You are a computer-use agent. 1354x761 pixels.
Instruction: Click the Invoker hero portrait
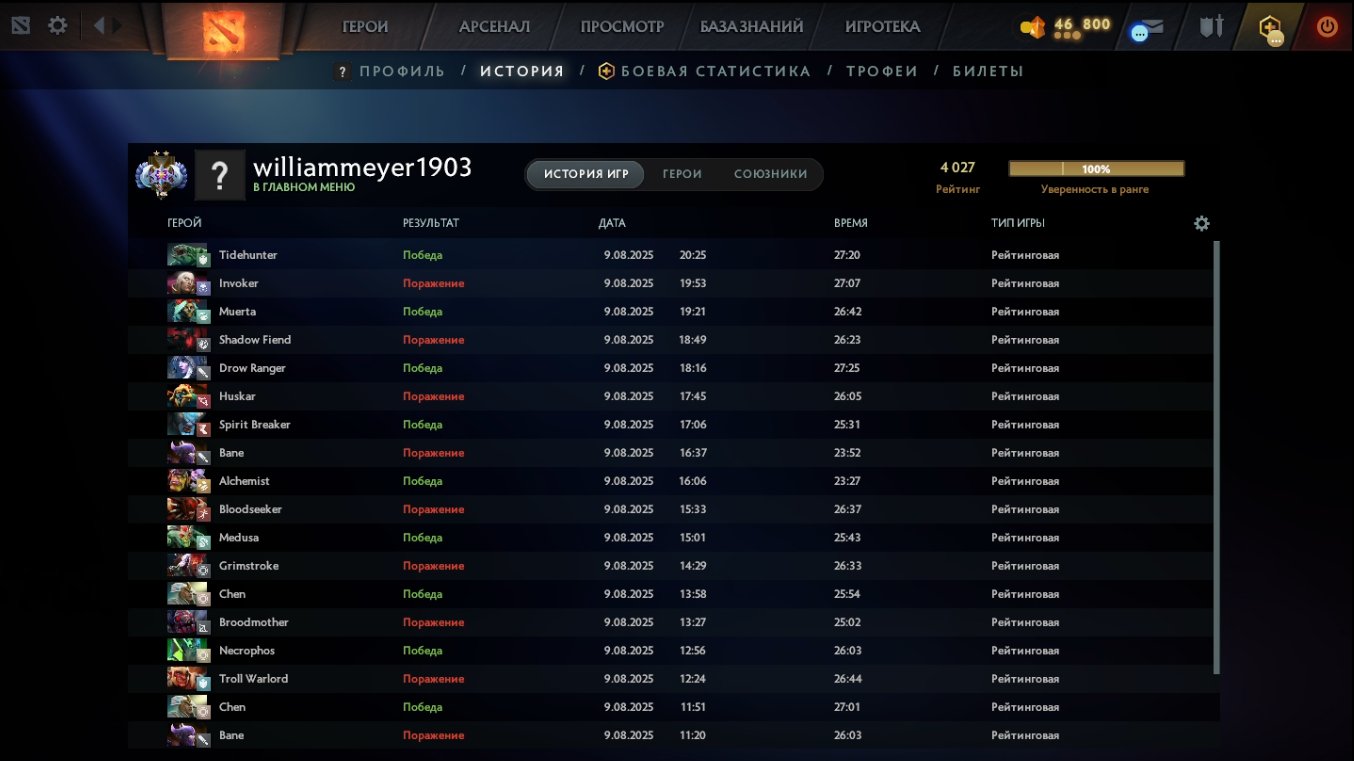pyautogui.click(x=187, y=283)
